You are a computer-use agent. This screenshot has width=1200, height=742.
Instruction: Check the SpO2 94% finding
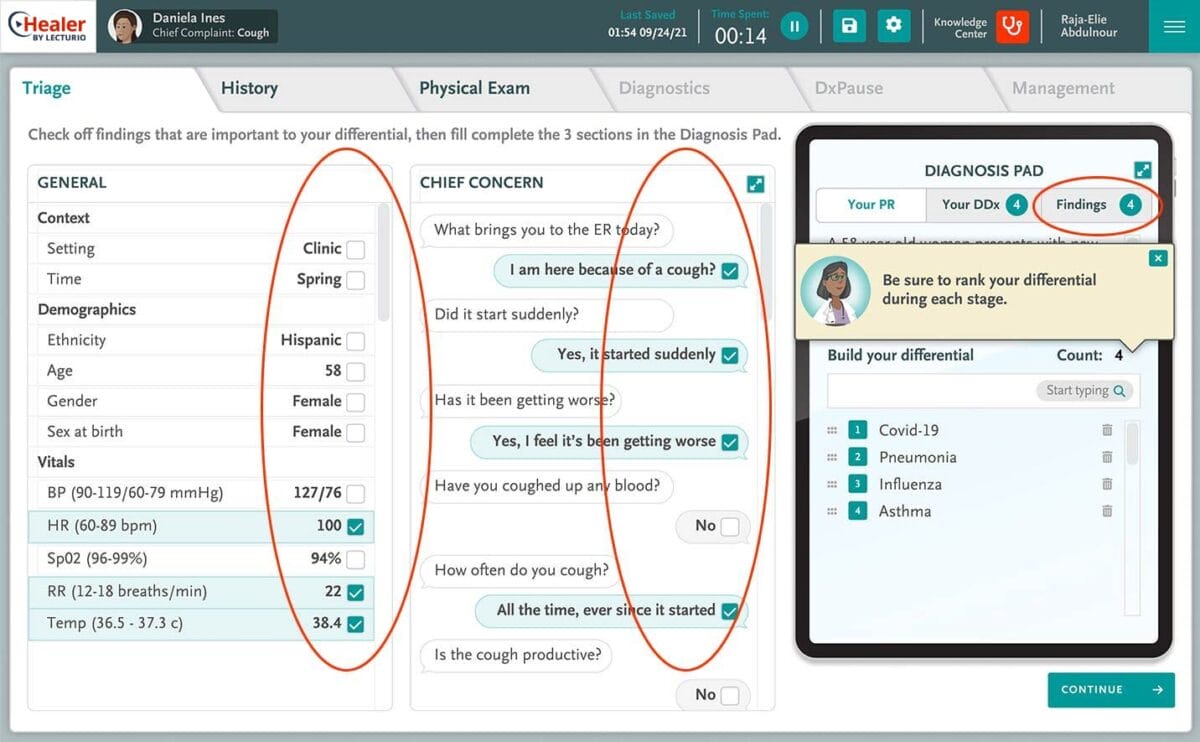pyautogui.click(x=355, y=560)
